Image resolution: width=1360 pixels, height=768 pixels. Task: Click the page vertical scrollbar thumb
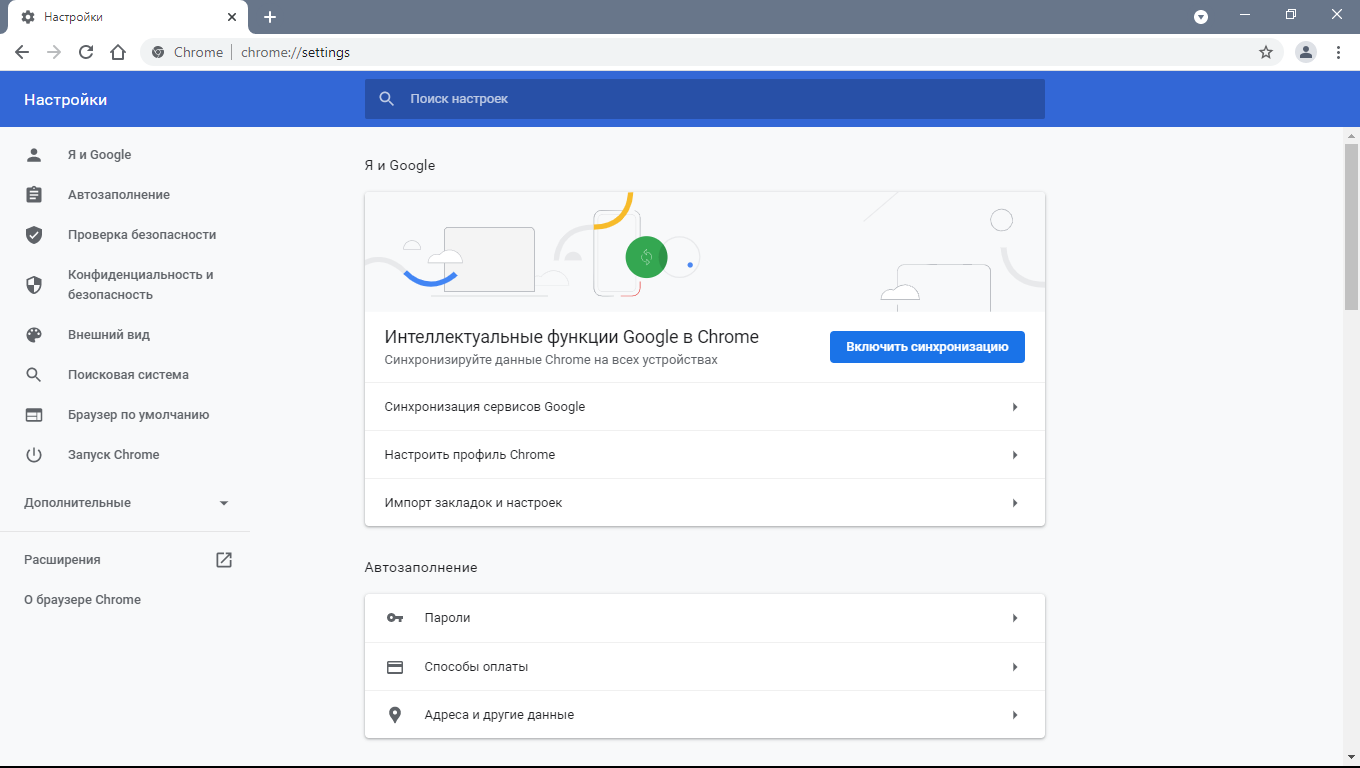point(1351,227)
